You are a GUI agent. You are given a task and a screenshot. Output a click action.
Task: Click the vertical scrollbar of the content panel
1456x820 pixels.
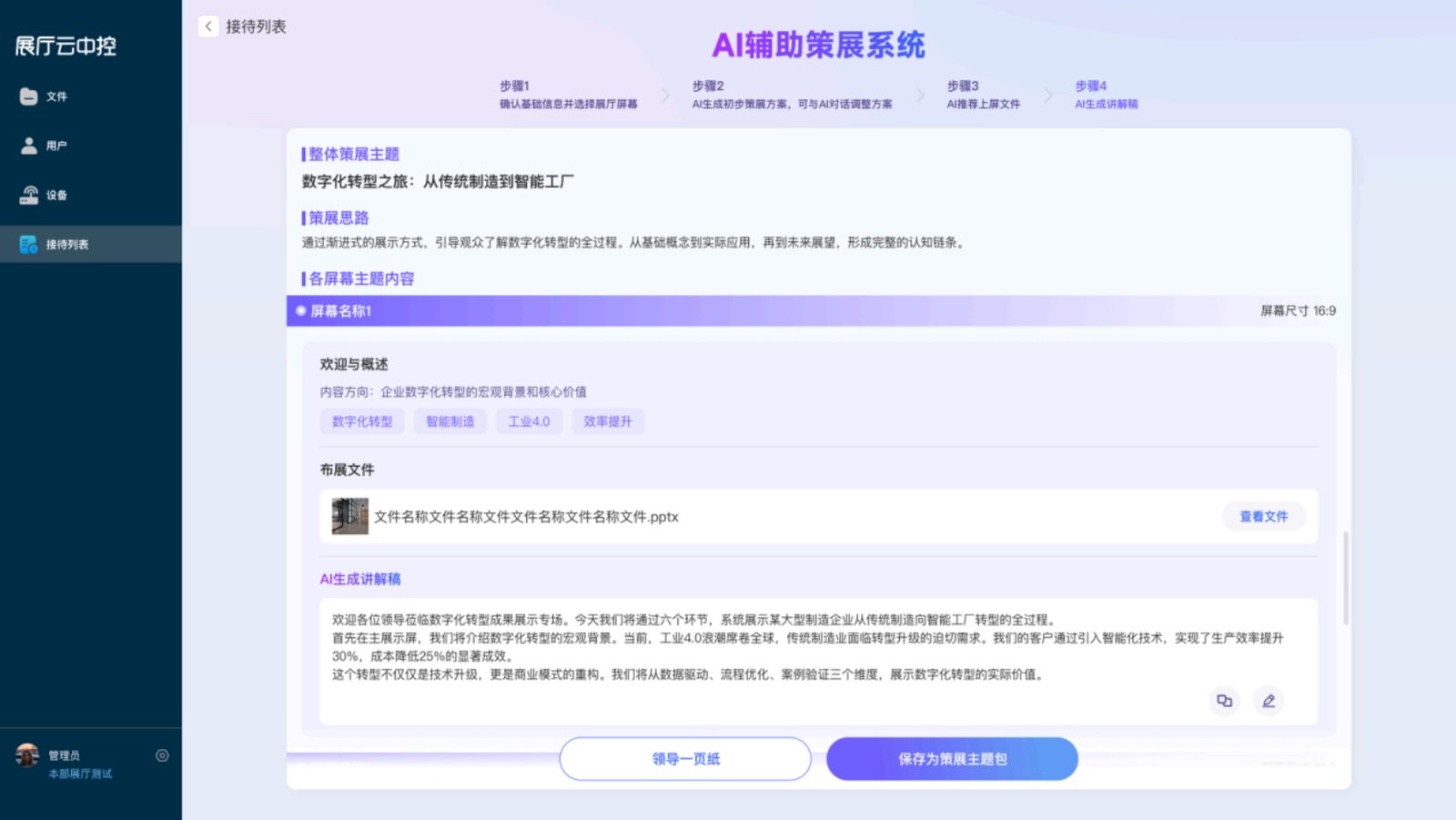1346,578
